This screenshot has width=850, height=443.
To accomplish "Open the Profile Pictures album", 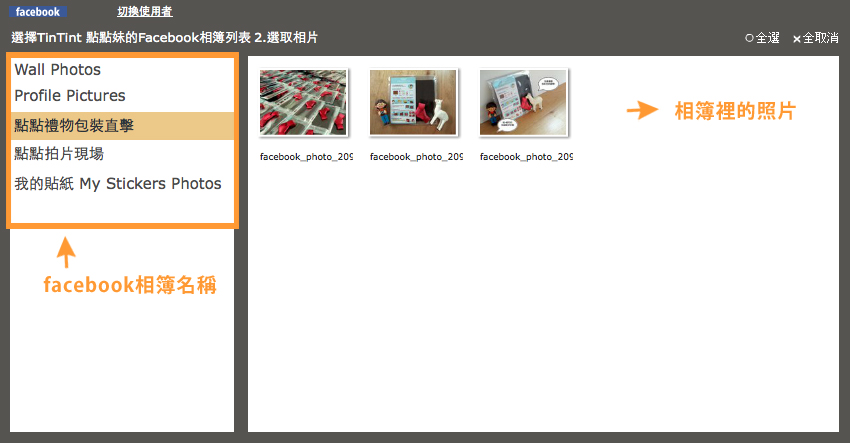I will click(70, 95).
